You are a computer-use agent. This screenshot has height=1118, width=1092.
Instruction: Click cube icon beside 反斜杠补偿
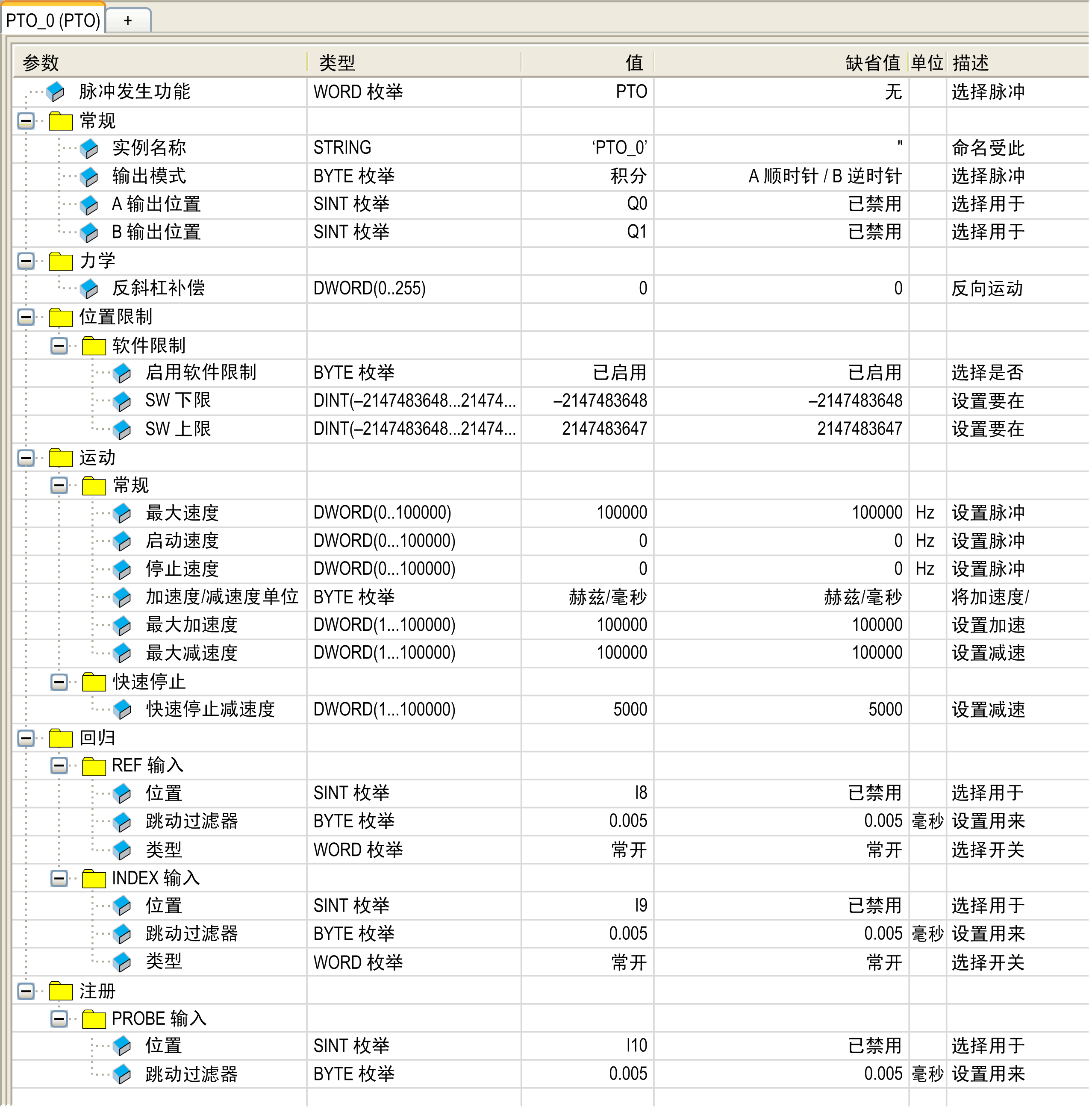coord(89,288)
